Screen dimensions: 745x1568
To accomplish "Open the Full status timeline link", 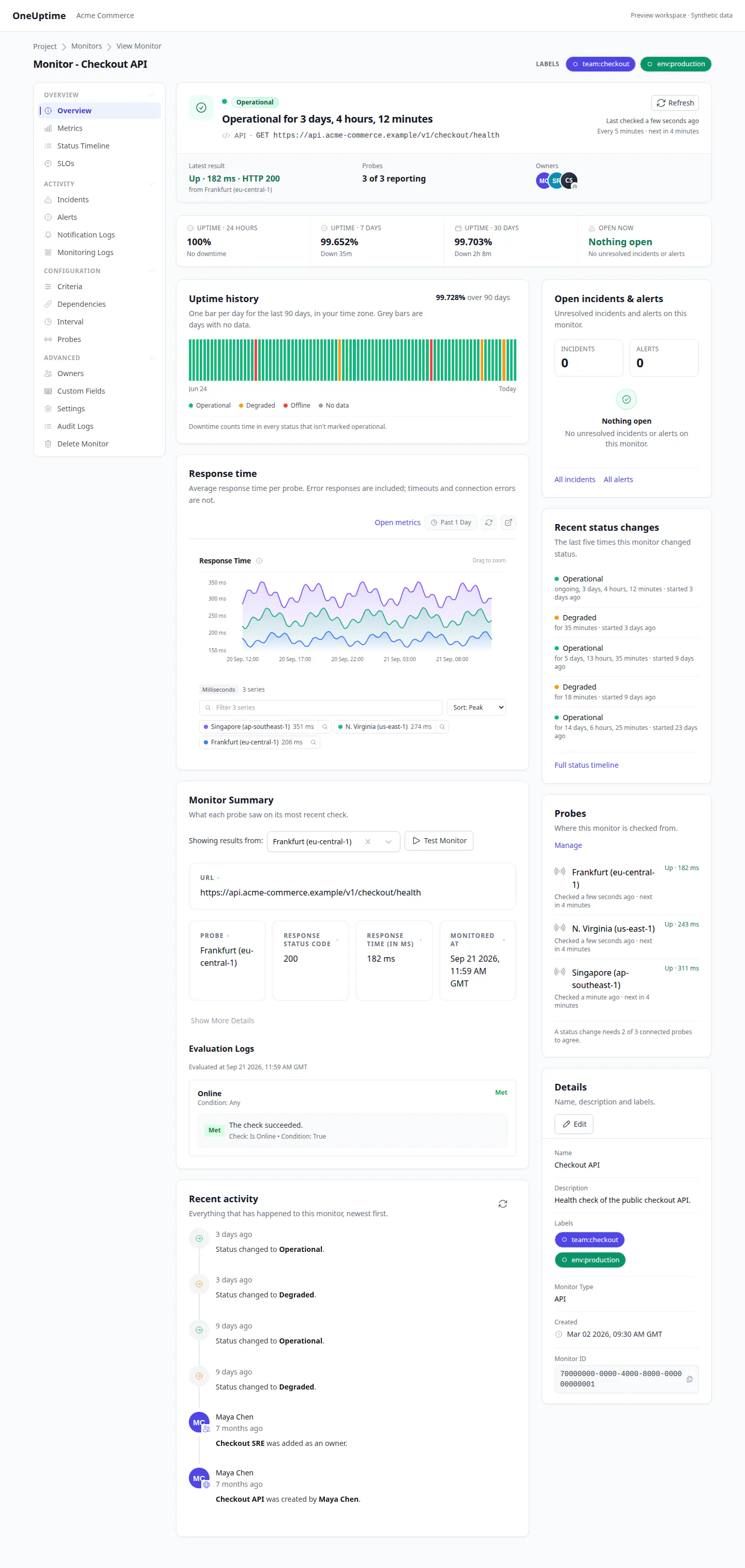I will click(586, 765).
